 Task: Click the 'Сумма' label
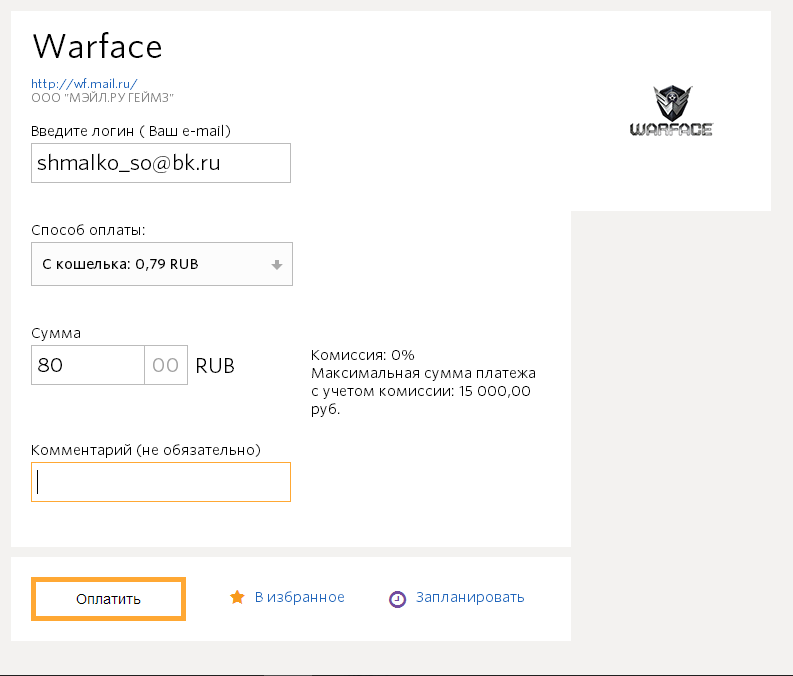[56, 333]
